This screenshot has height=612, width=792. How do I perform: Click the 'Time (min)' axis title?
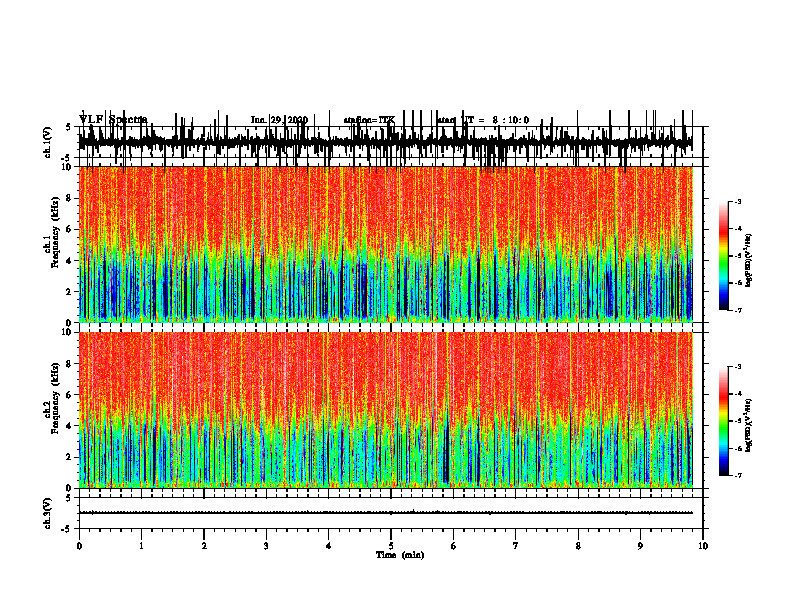pos(400,555)
